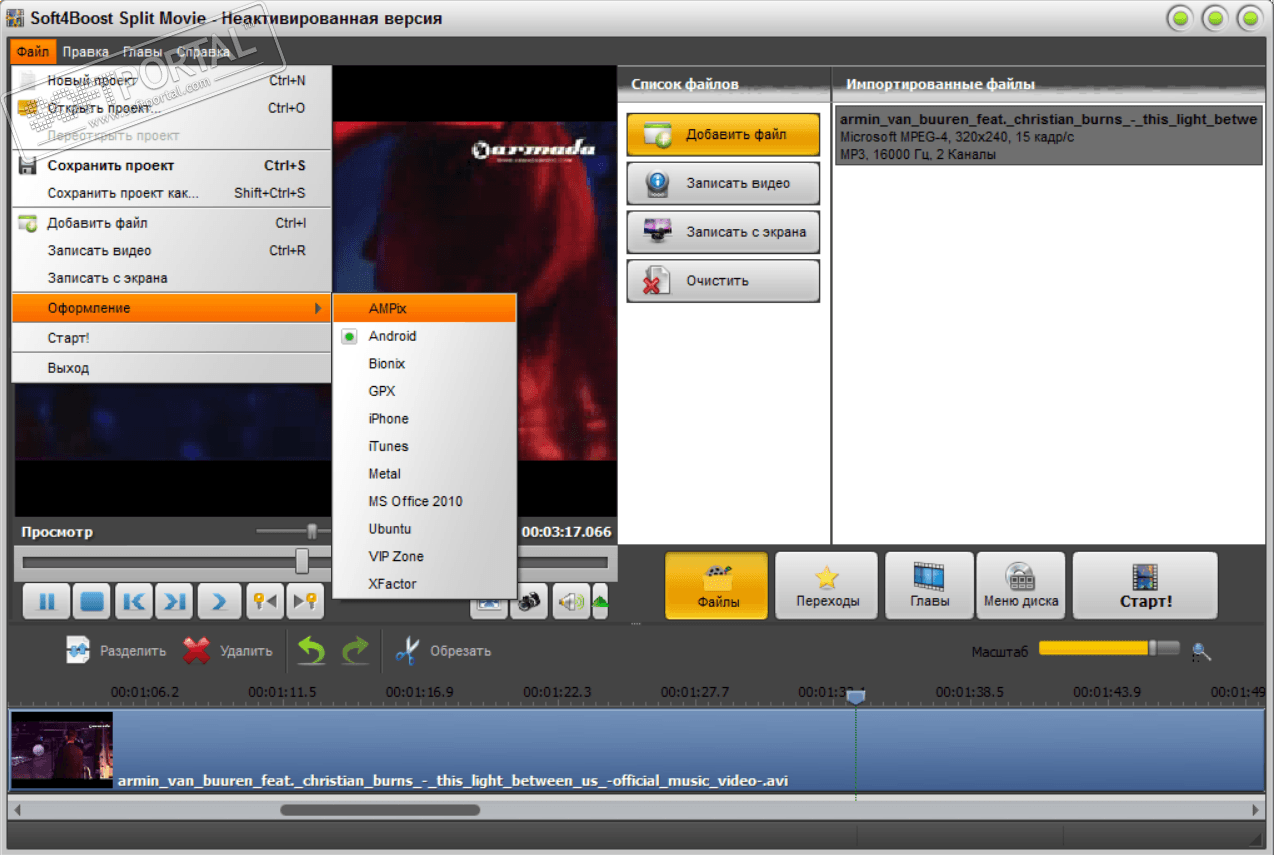
Task: Select the VIP Zone skin
Action: 424,556
